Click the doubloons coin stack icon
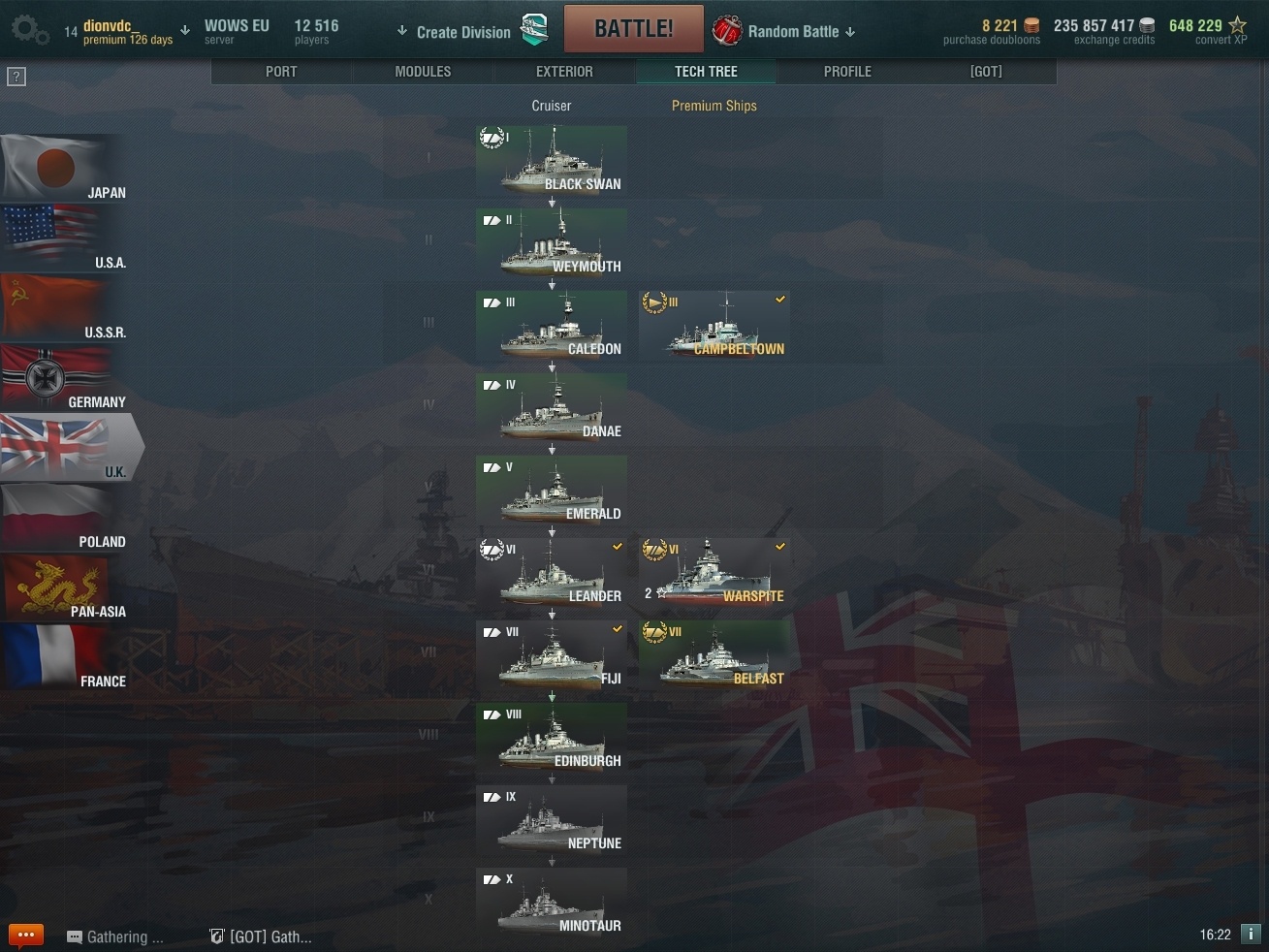 (1031, 26)
